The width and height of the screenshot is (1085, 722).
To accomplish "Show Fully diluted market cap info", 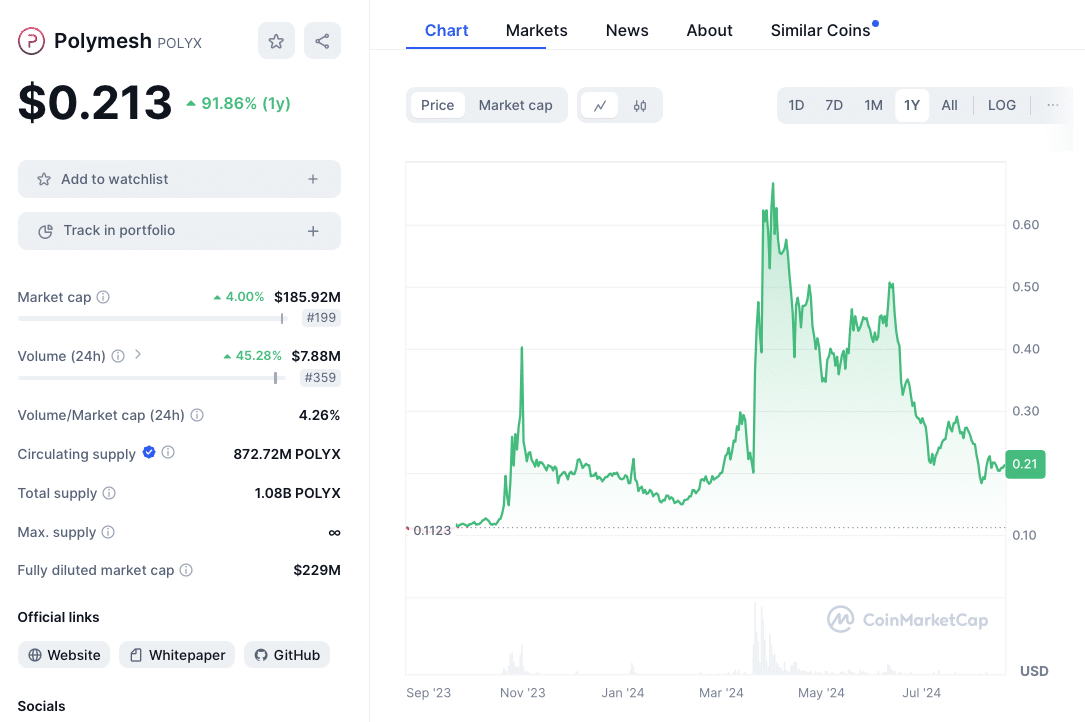I will pos(186,570).
